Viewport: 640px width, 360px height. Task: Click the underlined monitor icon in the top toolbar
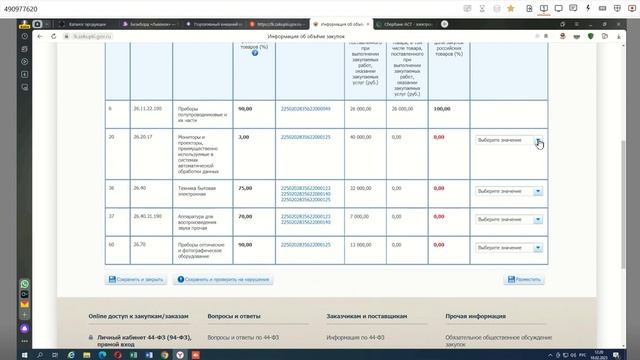click(x=544, y=9)
